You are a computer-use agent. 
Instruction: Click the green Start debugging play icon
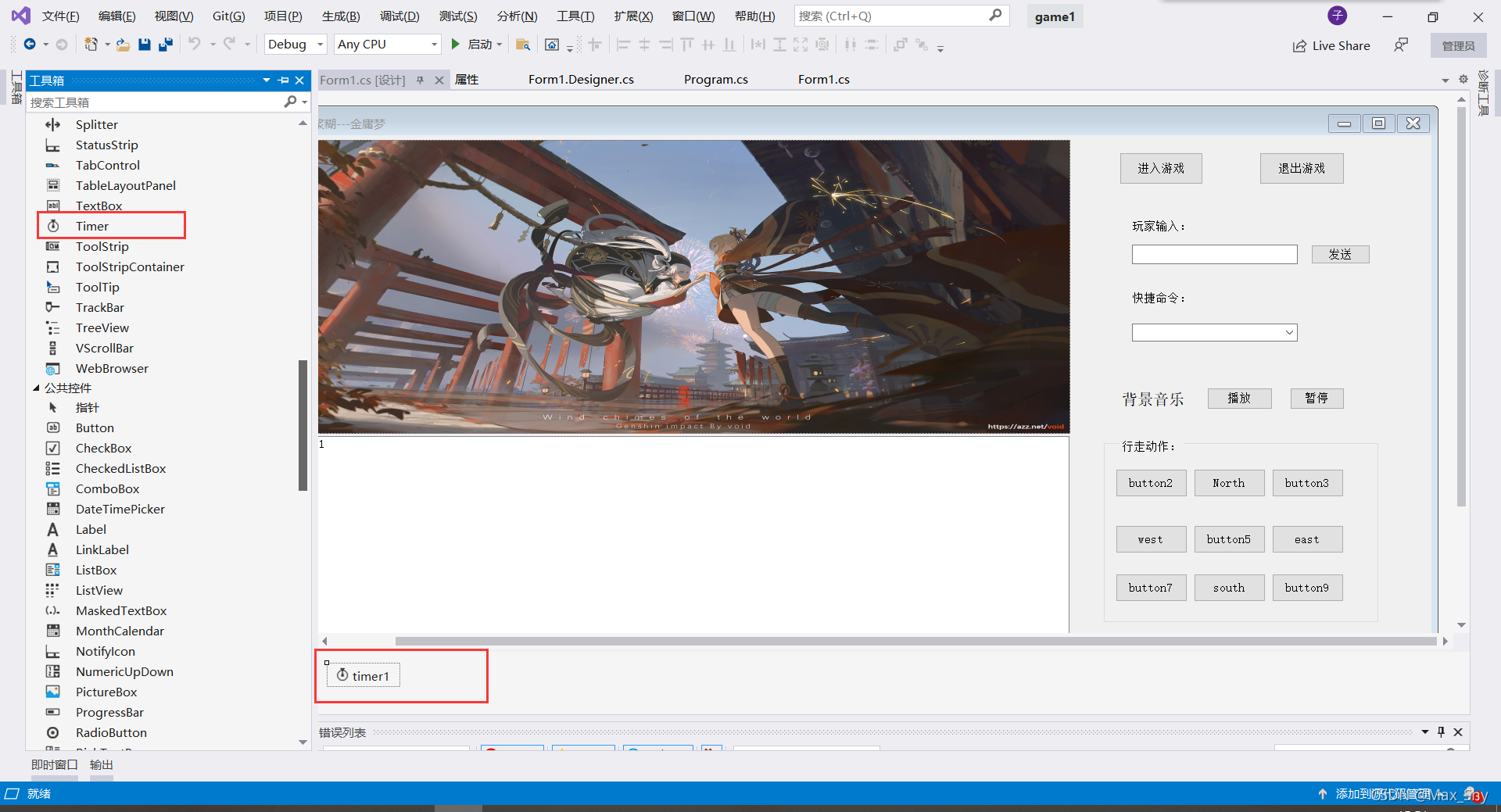pyautogui.click(x=455, y=45)
